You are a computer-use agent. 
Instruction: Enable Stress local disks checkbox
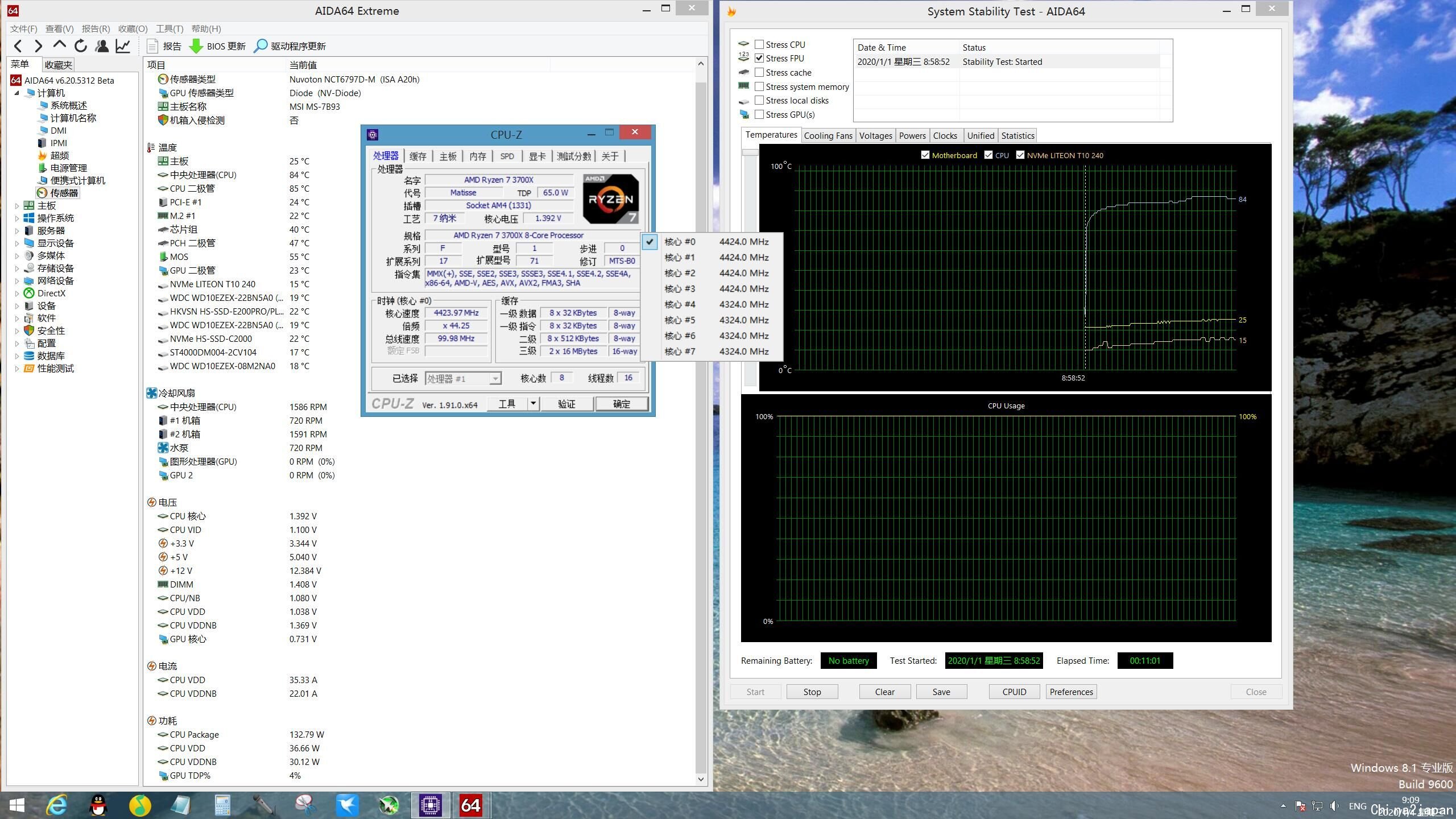coord(759,100)
